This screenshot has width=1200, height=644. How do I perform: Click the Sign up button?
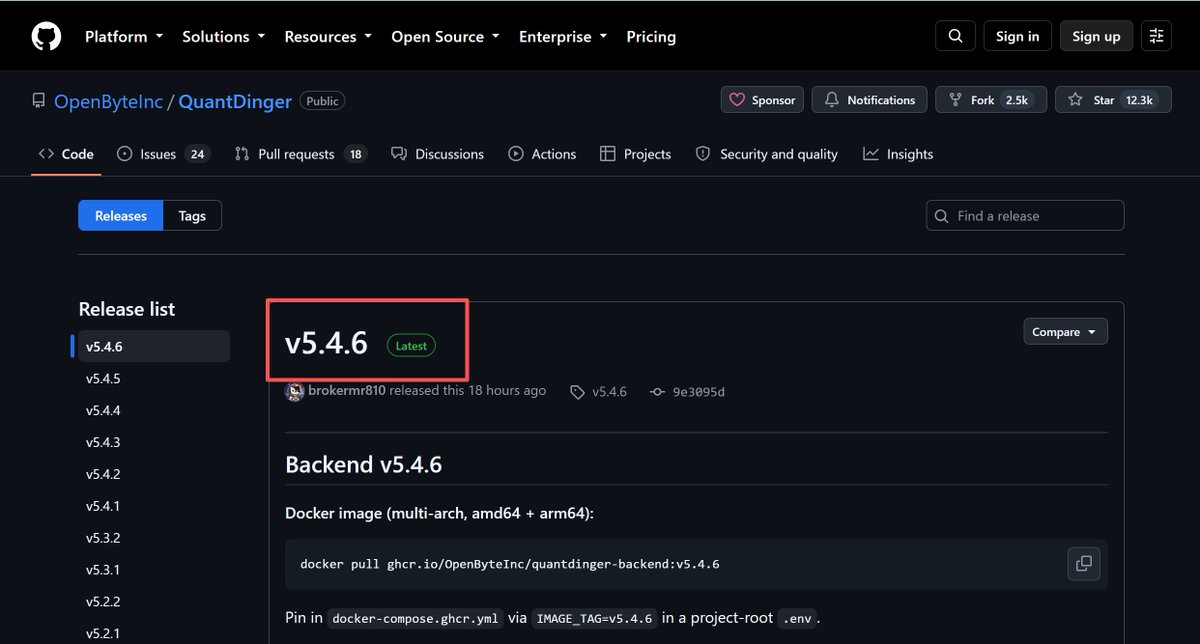1096,36
